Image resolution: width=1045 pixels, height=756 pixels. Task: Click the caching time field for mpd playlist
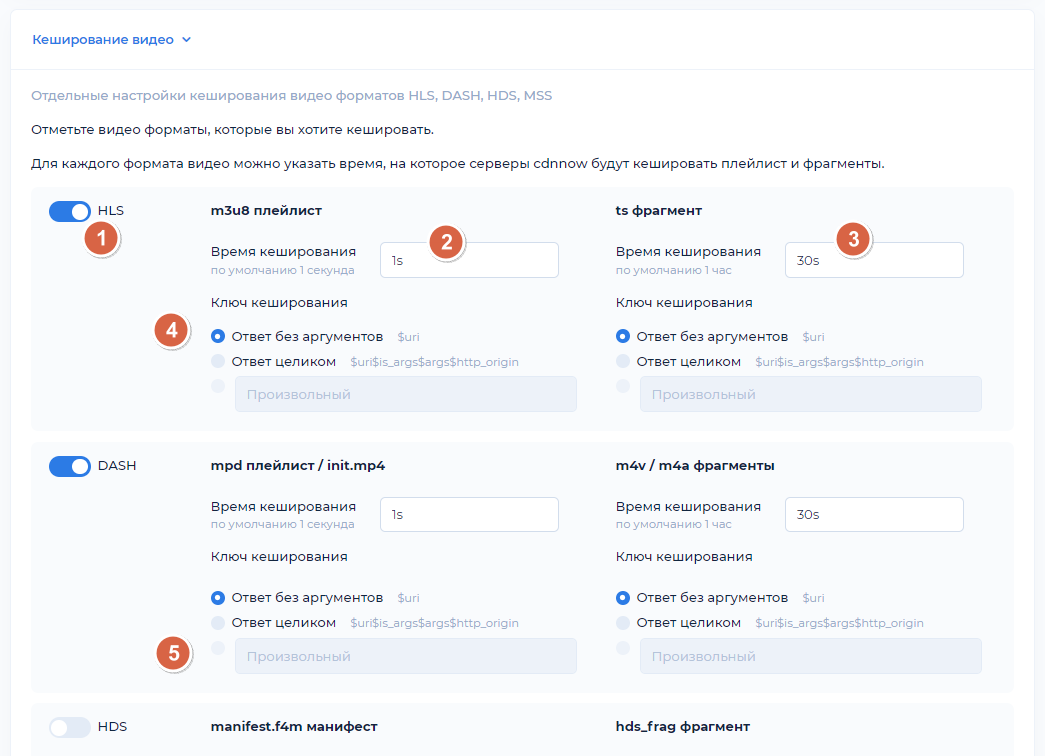click(x=468, y=514)
